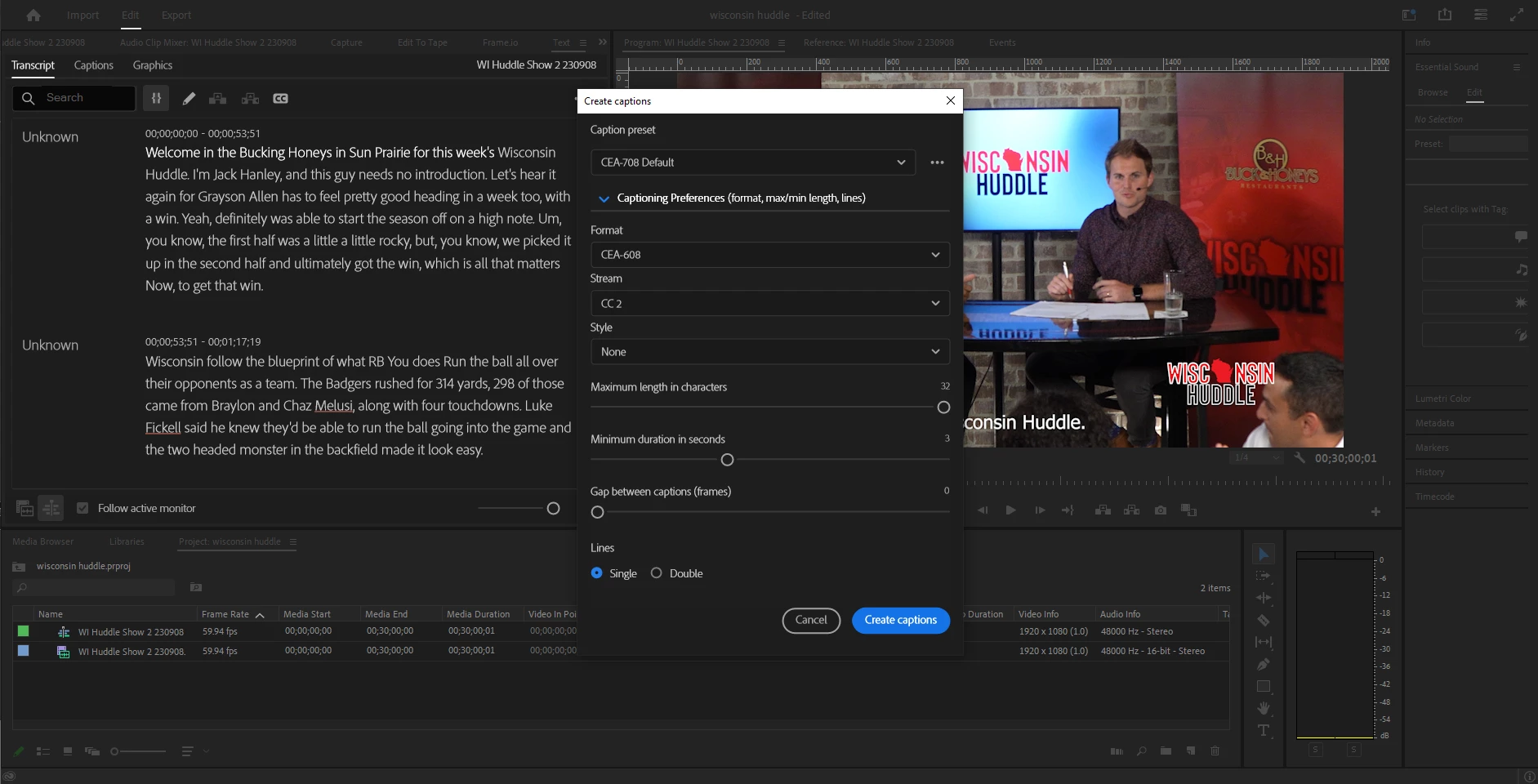Click the transcript zoom slider handle
The image size is (1538, 784).
point(553,508)
